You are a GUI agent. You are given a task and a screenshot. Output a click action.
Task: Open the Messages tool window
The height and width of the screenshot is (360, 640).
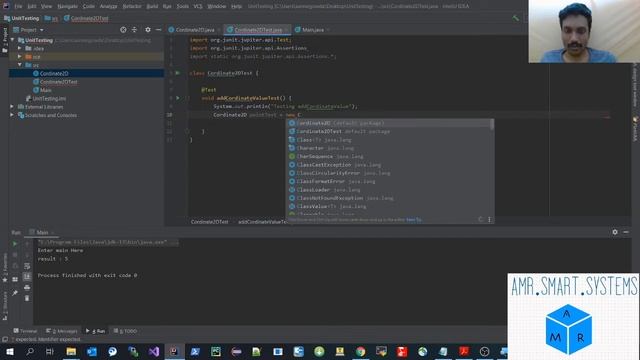tap(61, 331)
